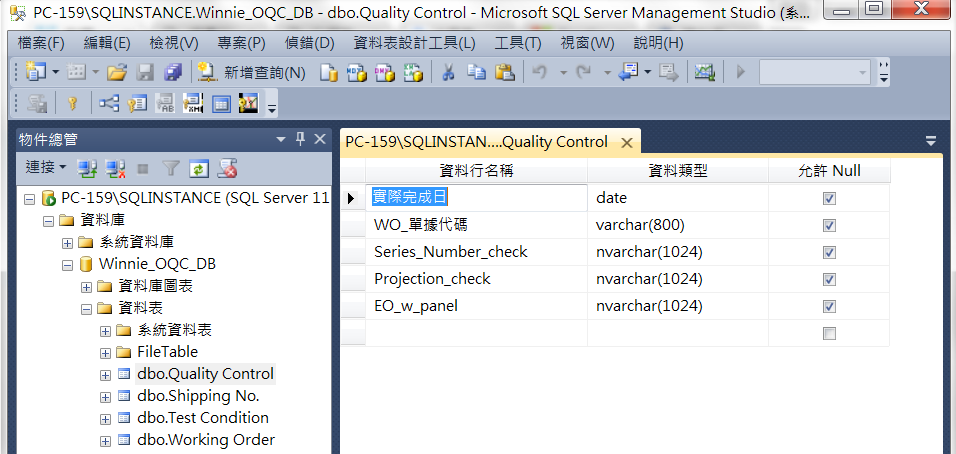Close the Quality Control designer tab
The image size is (956, 454).
tap(626, 143)
